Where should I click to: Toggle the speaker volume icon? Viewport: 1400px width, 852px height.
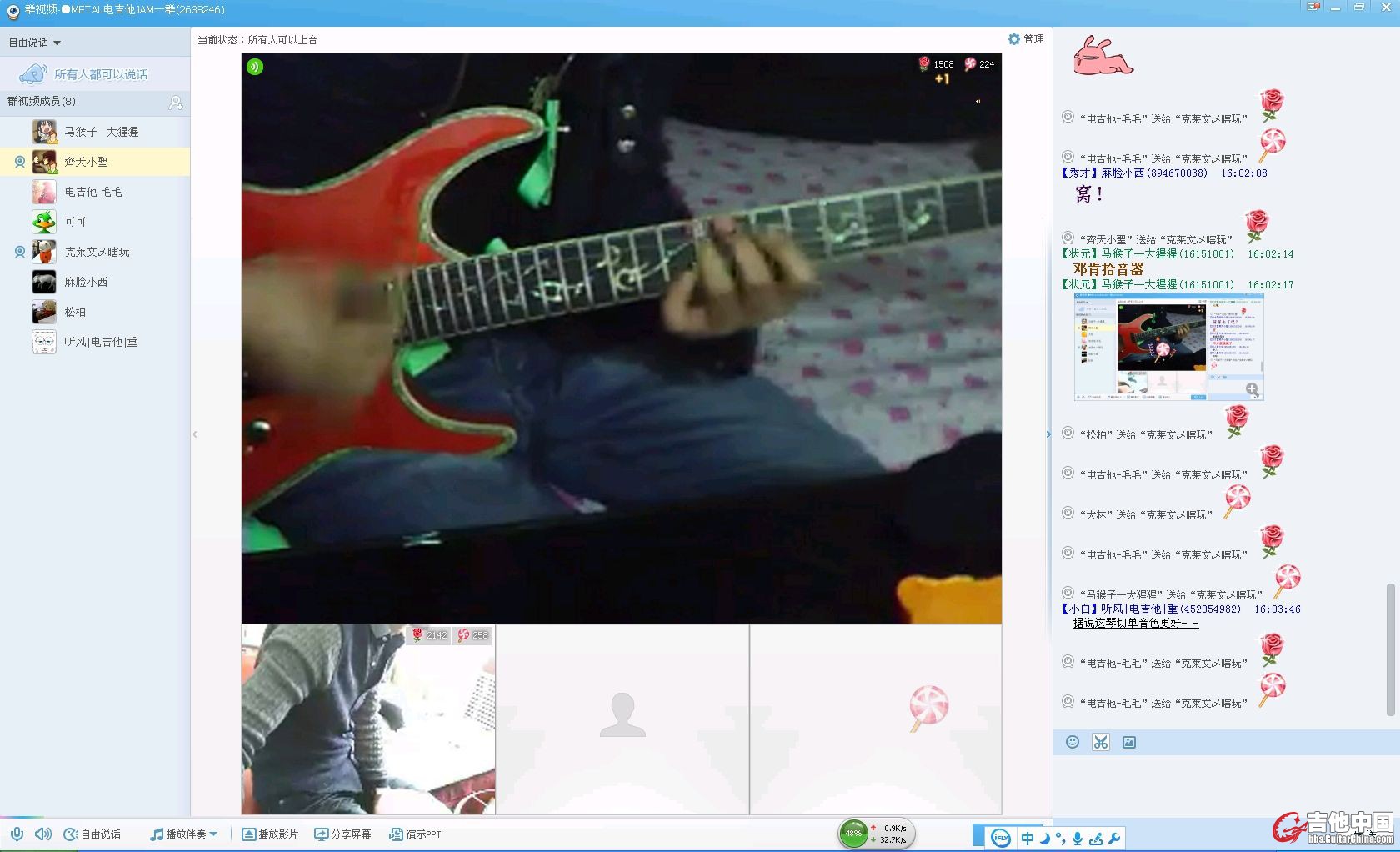(42, 834)
